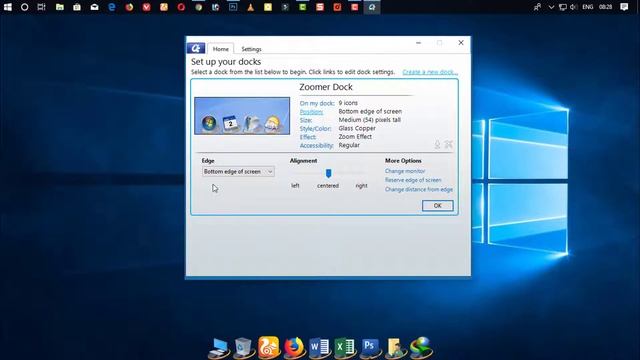Open the user folder icon on the dock
The image size is (640, 360).
[396, 348]
